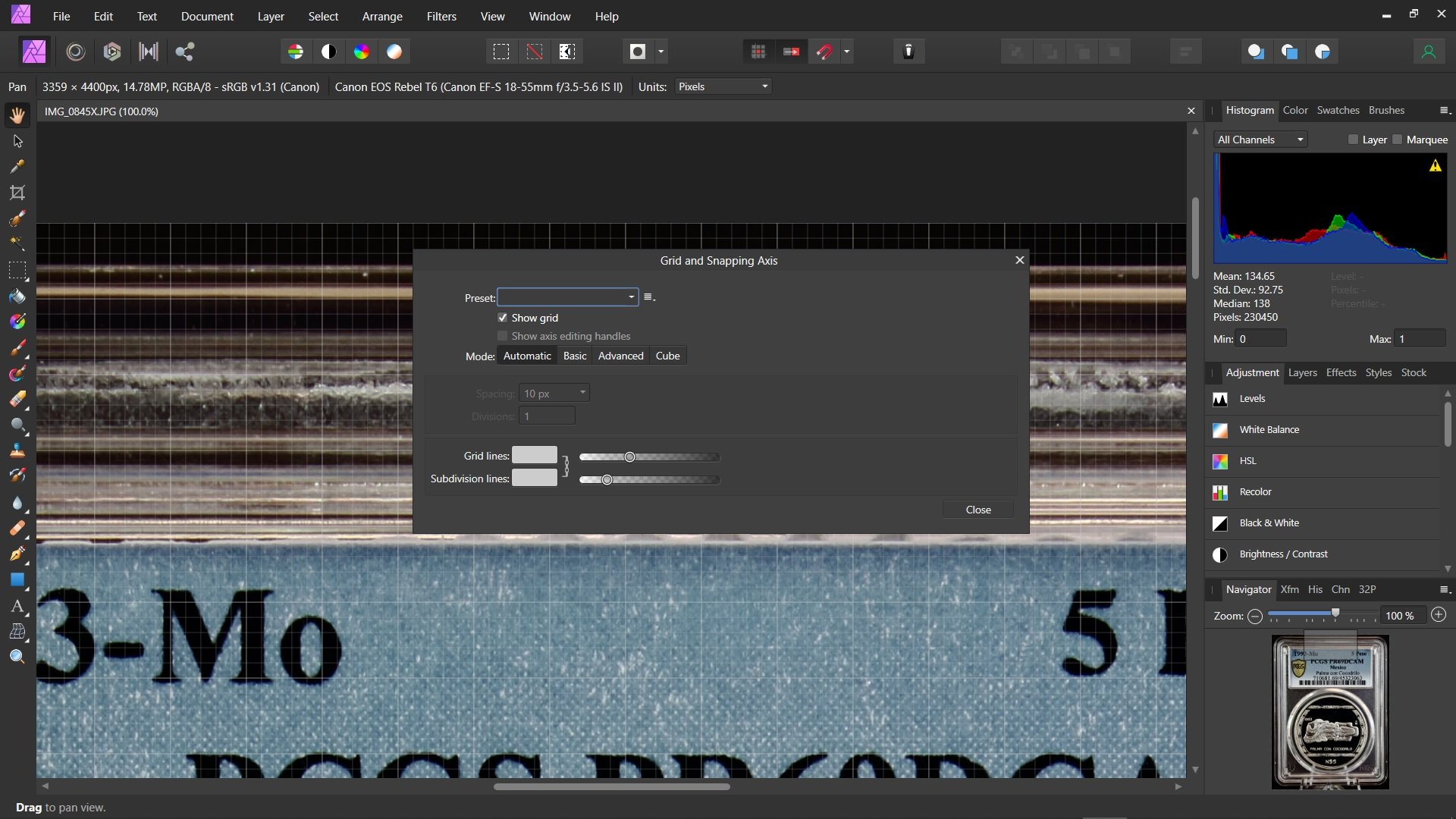Select the Rectangle shape tool

[x=17, y=580]
